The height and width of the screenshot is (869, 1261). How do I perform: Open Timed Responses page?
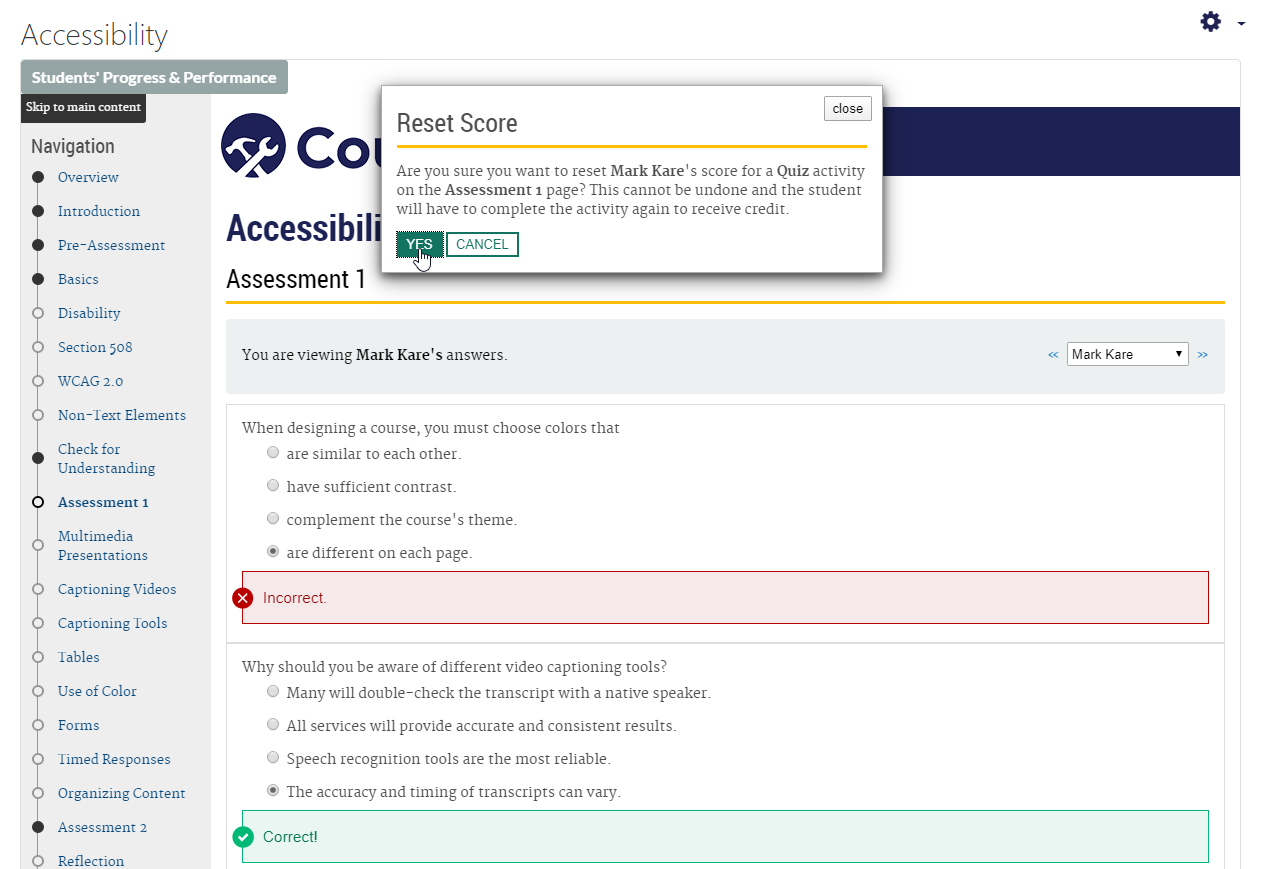click(x=114, y=759)
